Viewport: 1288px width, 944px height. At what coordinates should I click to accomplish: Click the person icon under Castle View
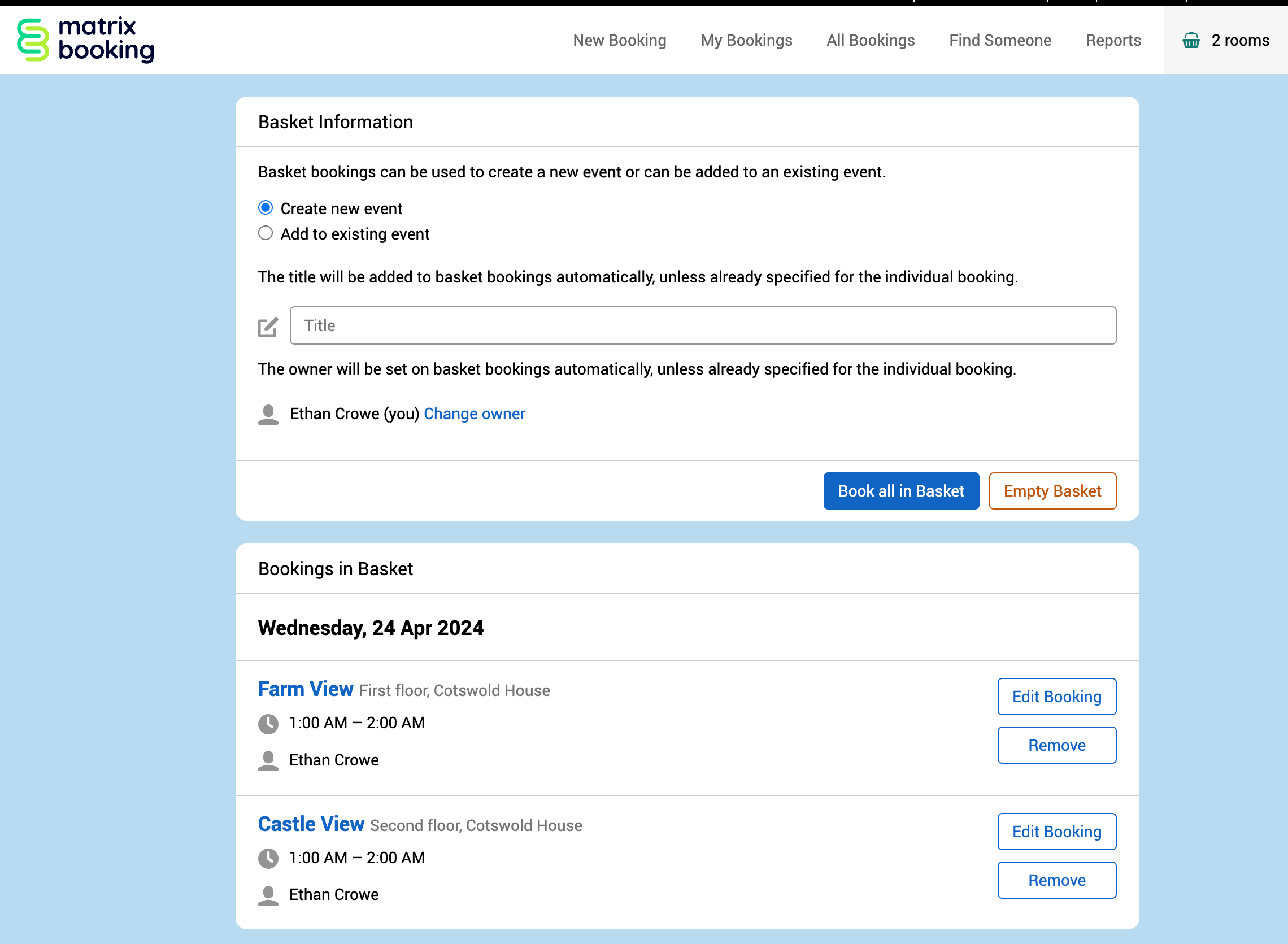coord(268,895)
